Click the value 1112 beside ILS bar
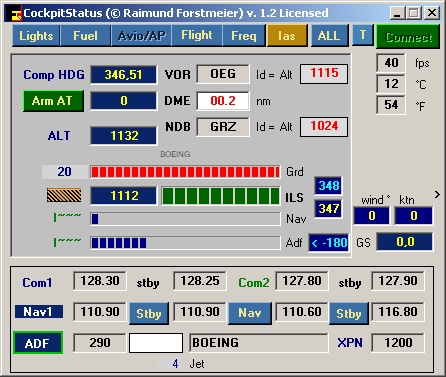Viewport: 446px width, 377px height. pyautogui.click(x=123, y=196)
